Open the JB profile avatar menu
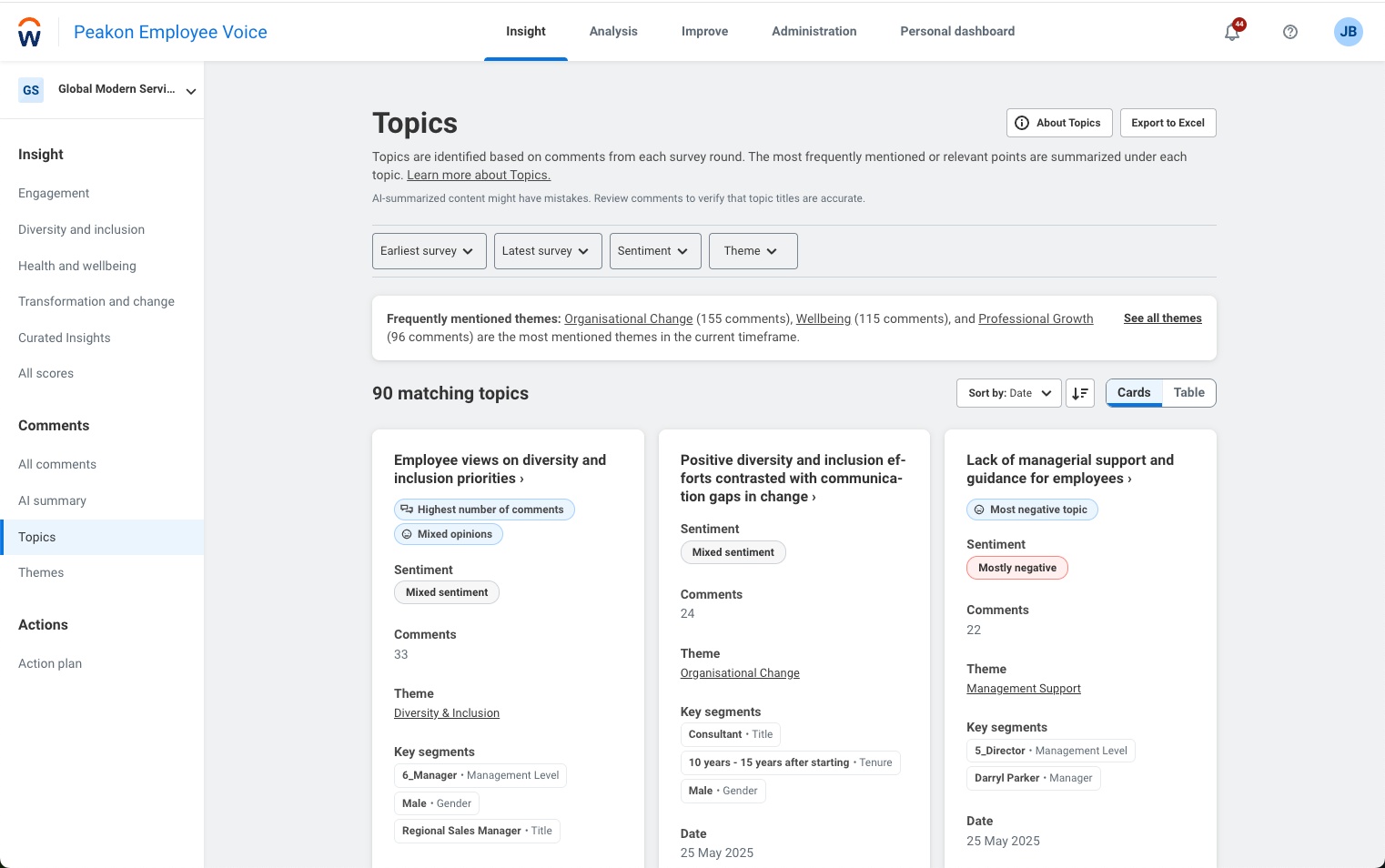 point(1348,32)
